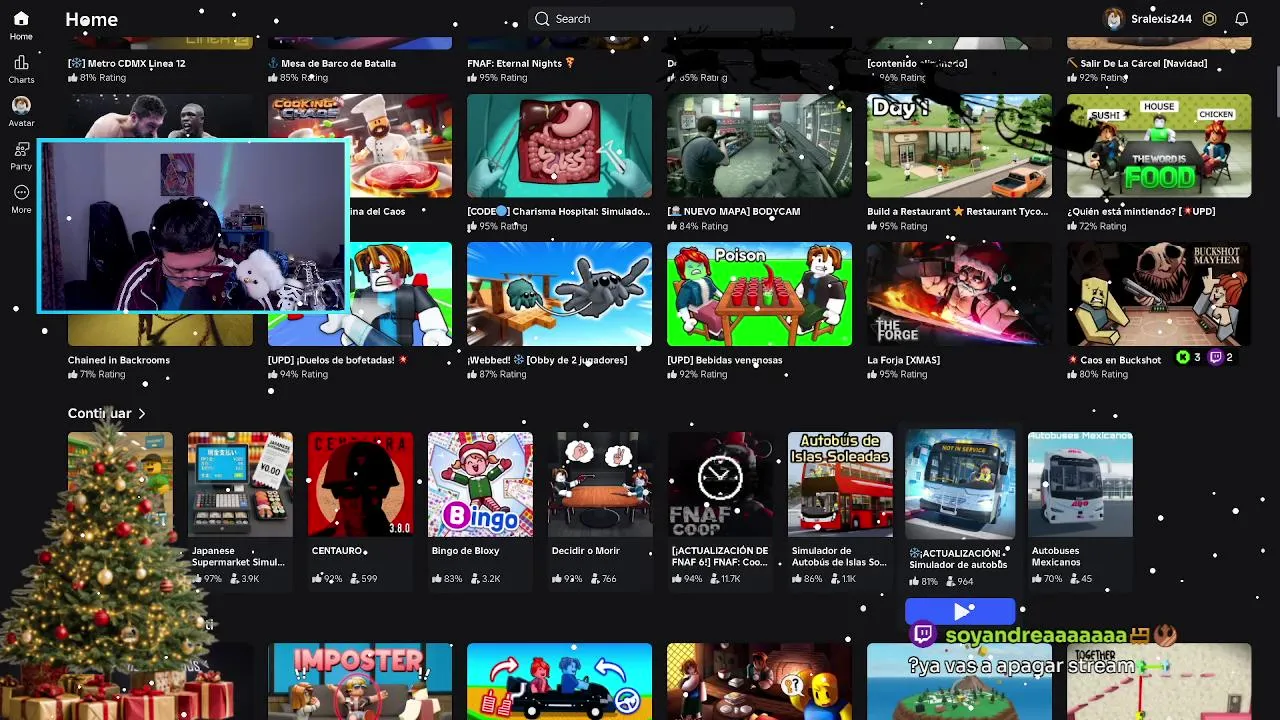The width and height of the screenshot is (1280, 720).
Task: Open the notifications bell
Action: [x=1241, y=19]
